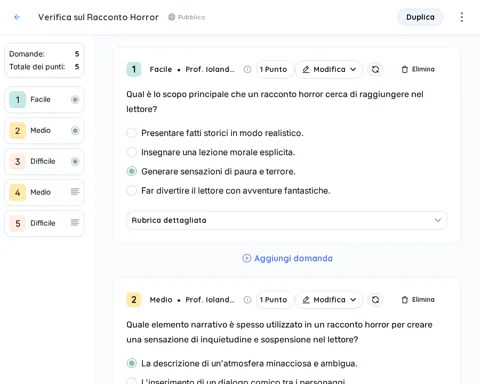This screenshot has height=384, width=480.
Task: Click the number 2 badge in question 2 header
Action: tap(134, 300)
